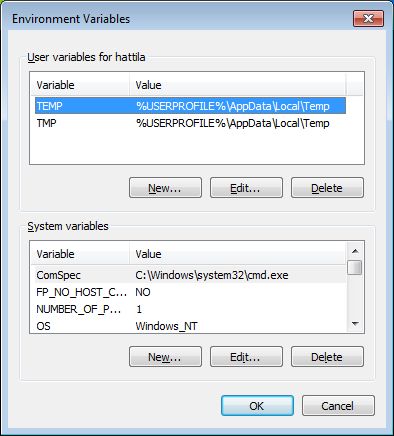Click Edit in the System variables section

(246, 357)
